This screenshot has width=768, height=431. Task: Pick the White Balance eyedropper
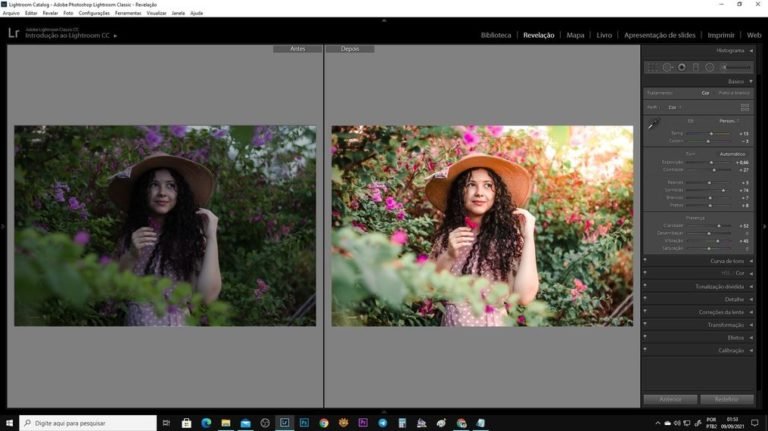pos(653,125)
